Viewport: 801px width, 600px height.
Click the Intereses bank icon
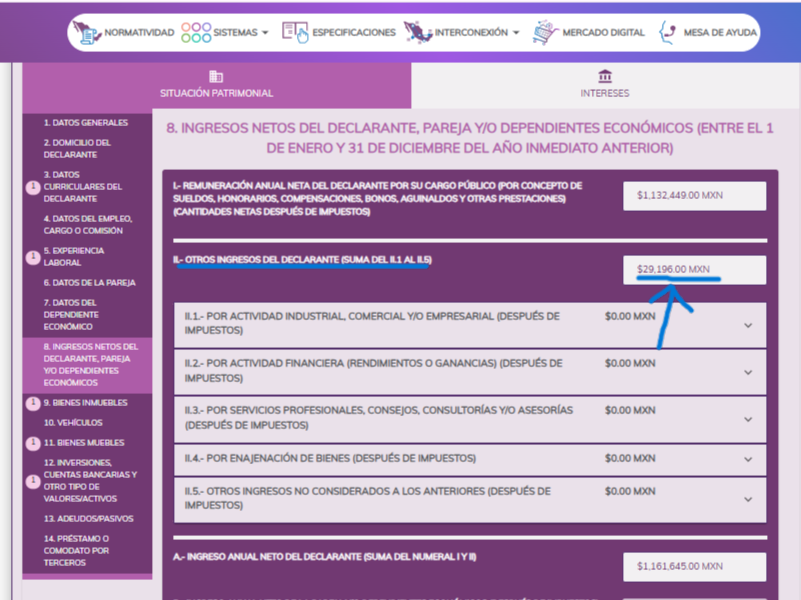605,77
